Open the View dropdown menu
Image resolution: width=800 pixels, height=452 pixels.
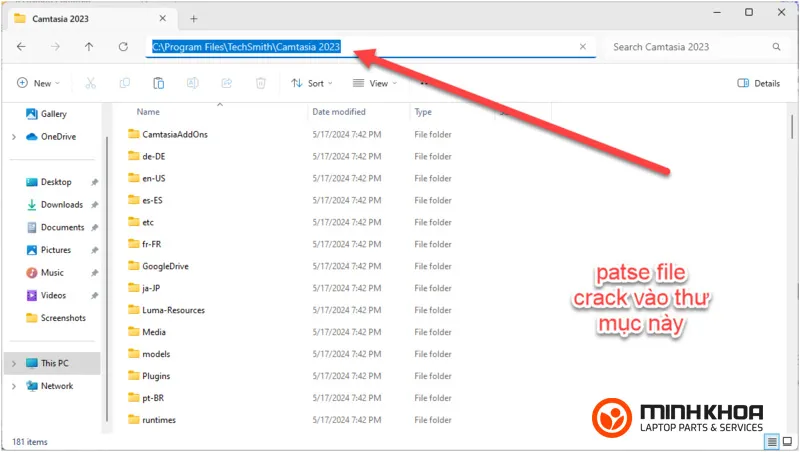point(377,84)
